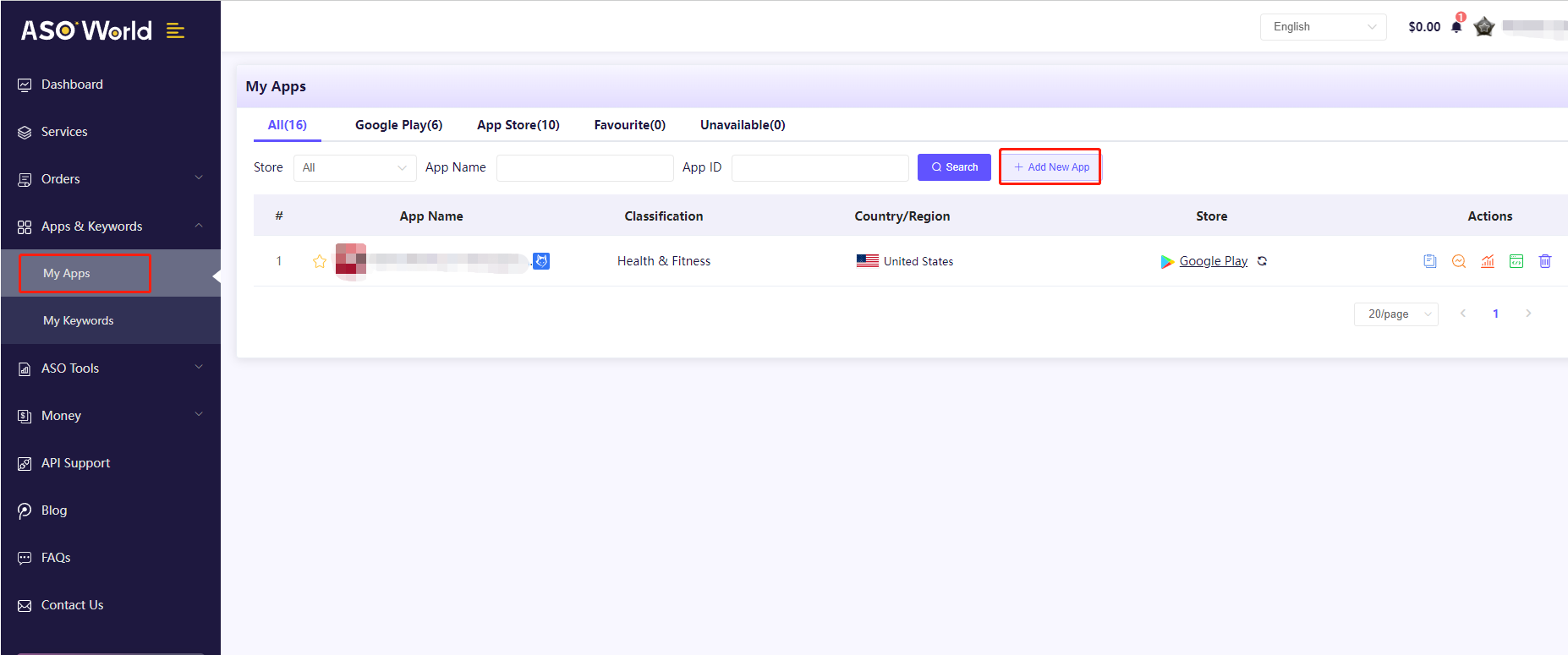1568x655 pixels.
Task: Click the green code window action icon
Action: click(1516, 261)
